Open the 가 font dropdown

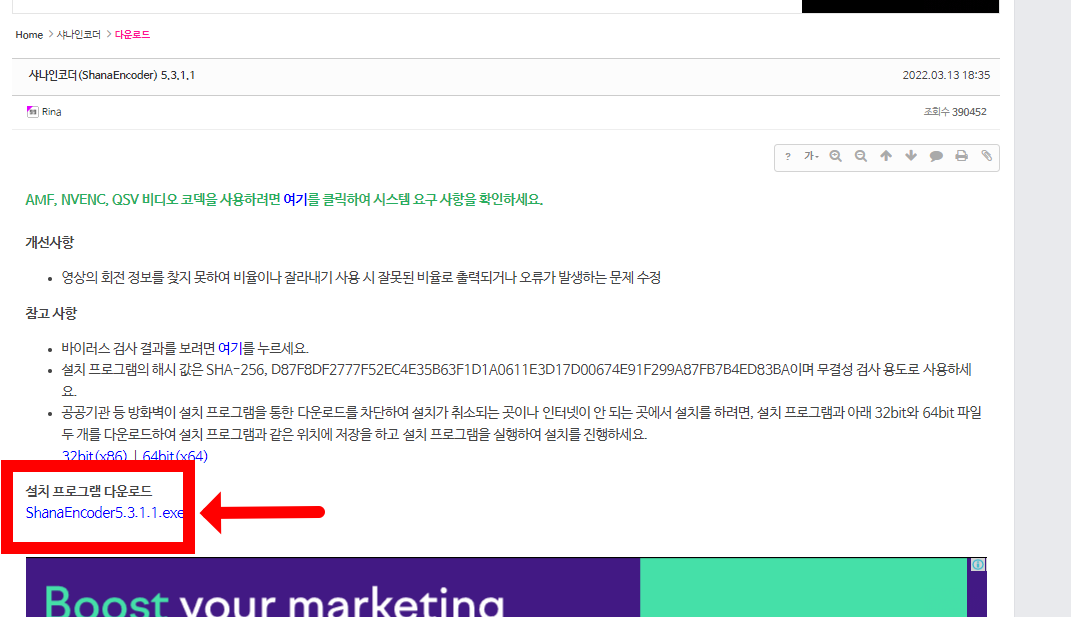811,156
